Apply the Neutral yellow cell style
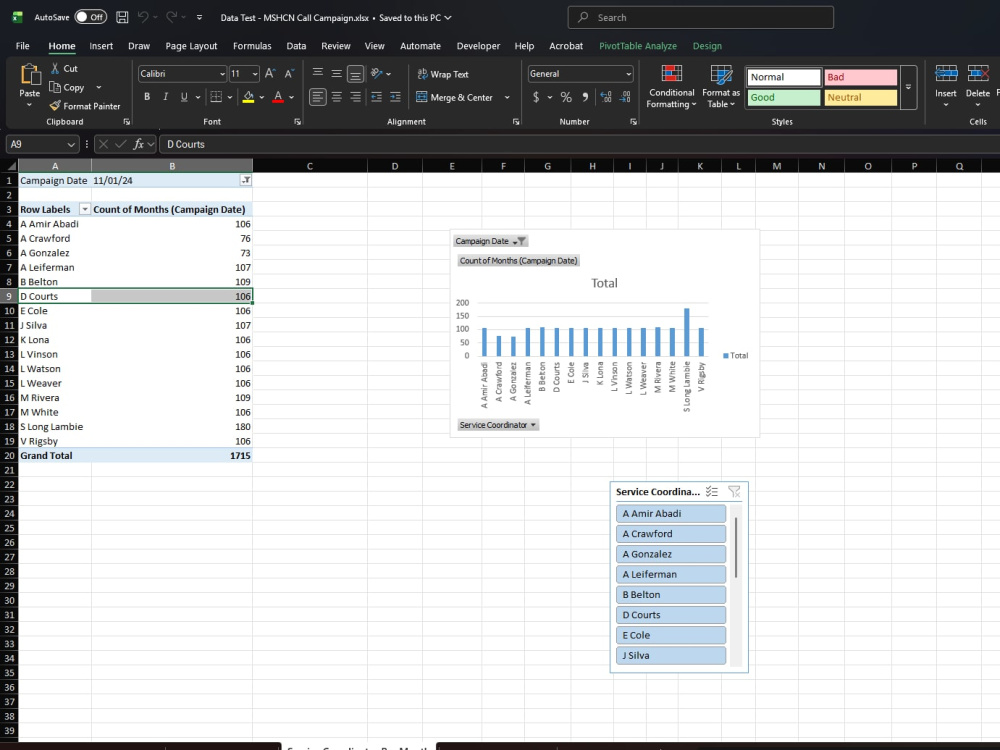 (x=860, y=98)
